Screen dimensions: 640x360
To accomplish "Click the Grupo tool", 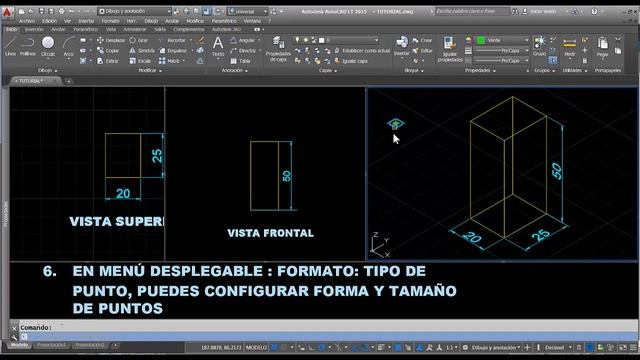I will [539, 46].
